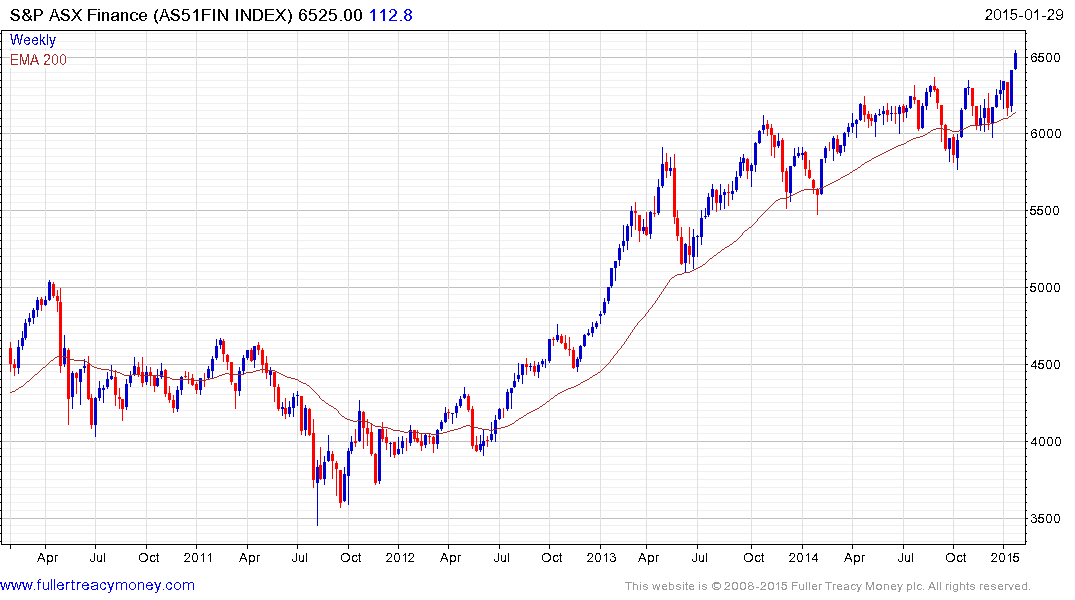Click the 2011 label on time axis
This screenshot has height=600, width=1075.
[x=198, y=557]
